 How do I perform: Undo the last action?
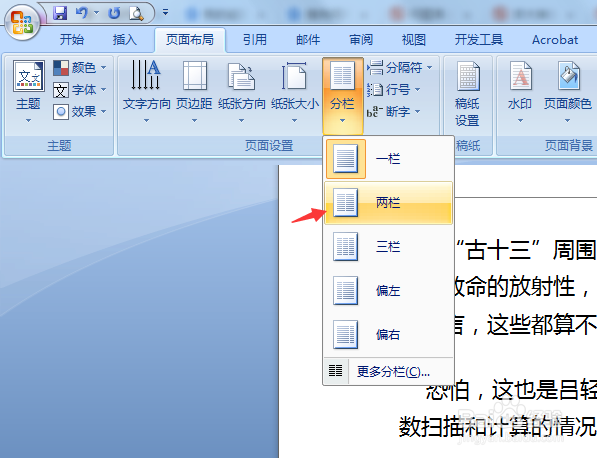point(81,13)
